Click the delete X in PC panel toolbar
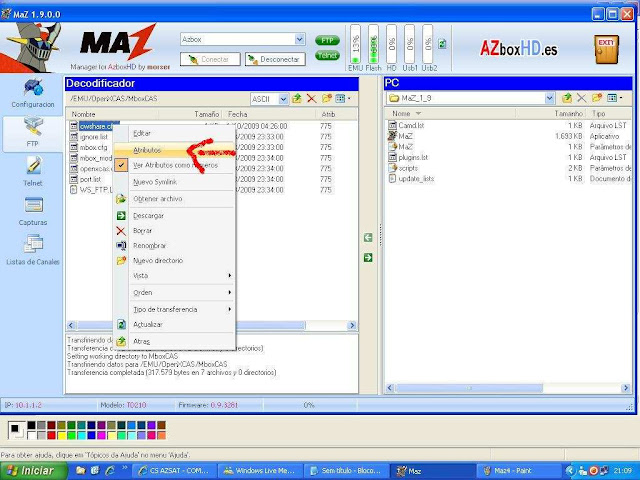640x480 pixels. tap(581, 98)
